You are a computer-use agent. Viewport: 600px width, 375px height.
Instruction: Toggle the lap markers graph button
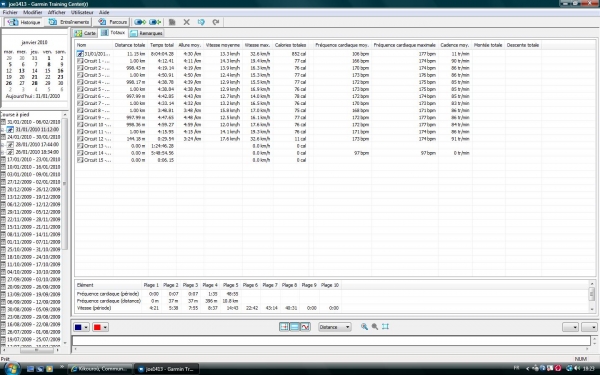pyautogui.click(x=284, y=327)
